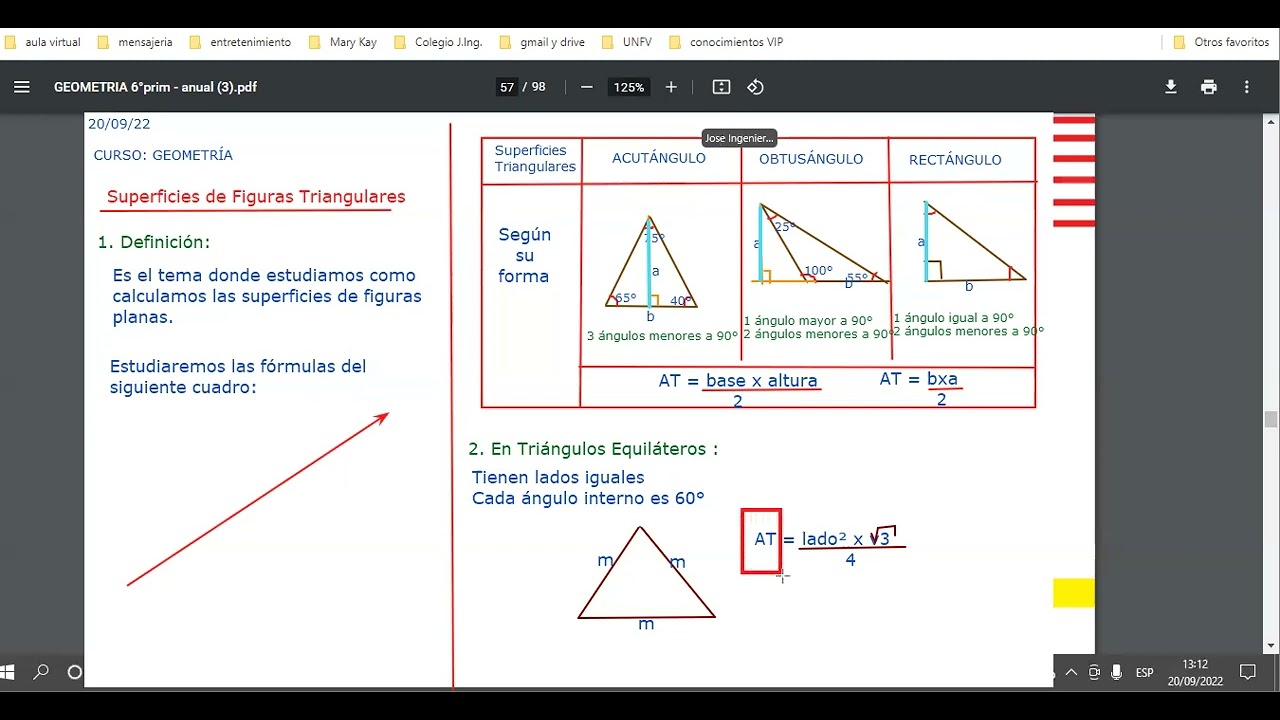The height and width of the screenshot is (720, 1280).
Task: Click the Jose Ingenier... name tooltip
Action: [x=739, y=138]
